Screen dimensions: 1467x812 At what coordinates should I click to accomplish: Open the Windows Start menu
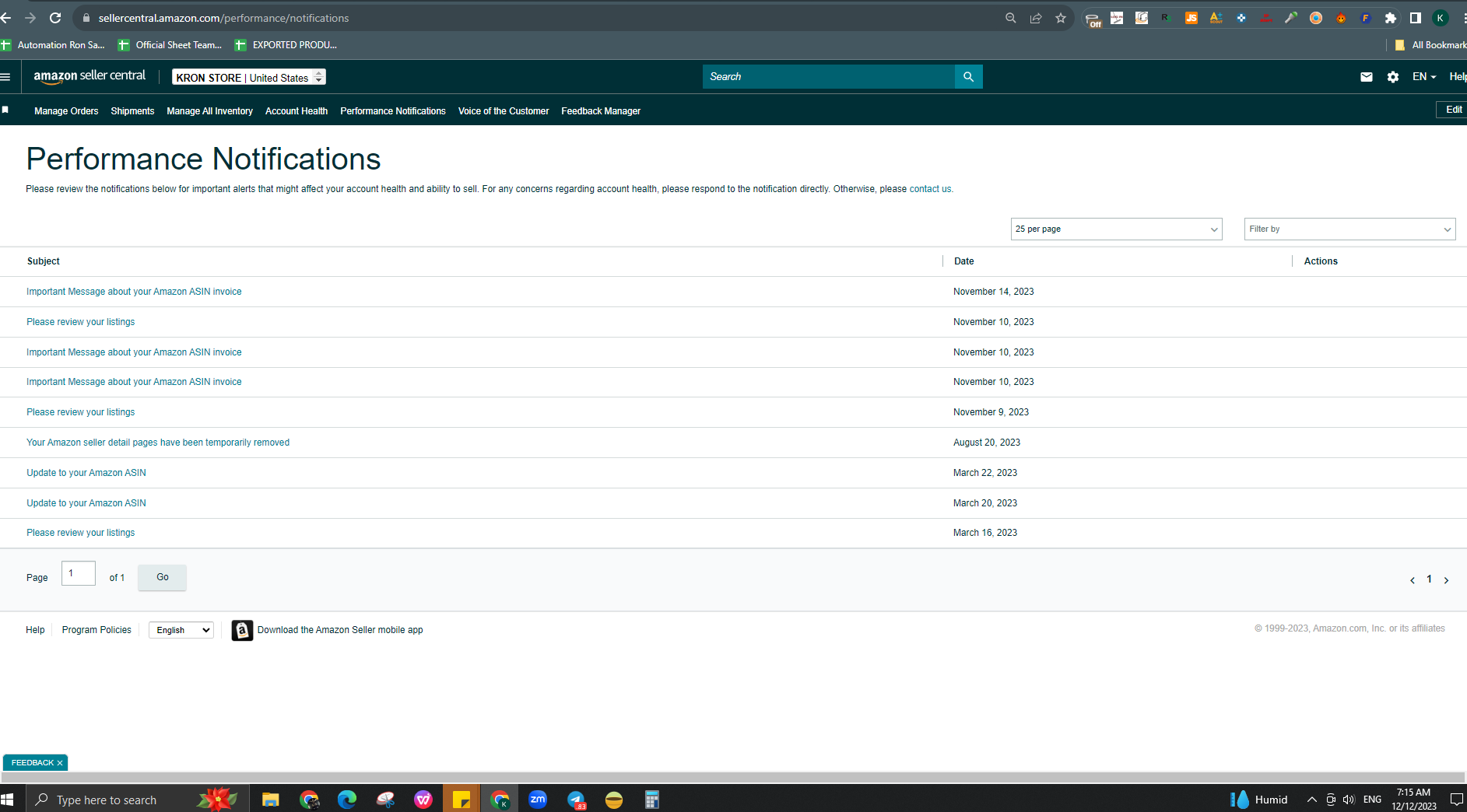click(x=7, y=800)
